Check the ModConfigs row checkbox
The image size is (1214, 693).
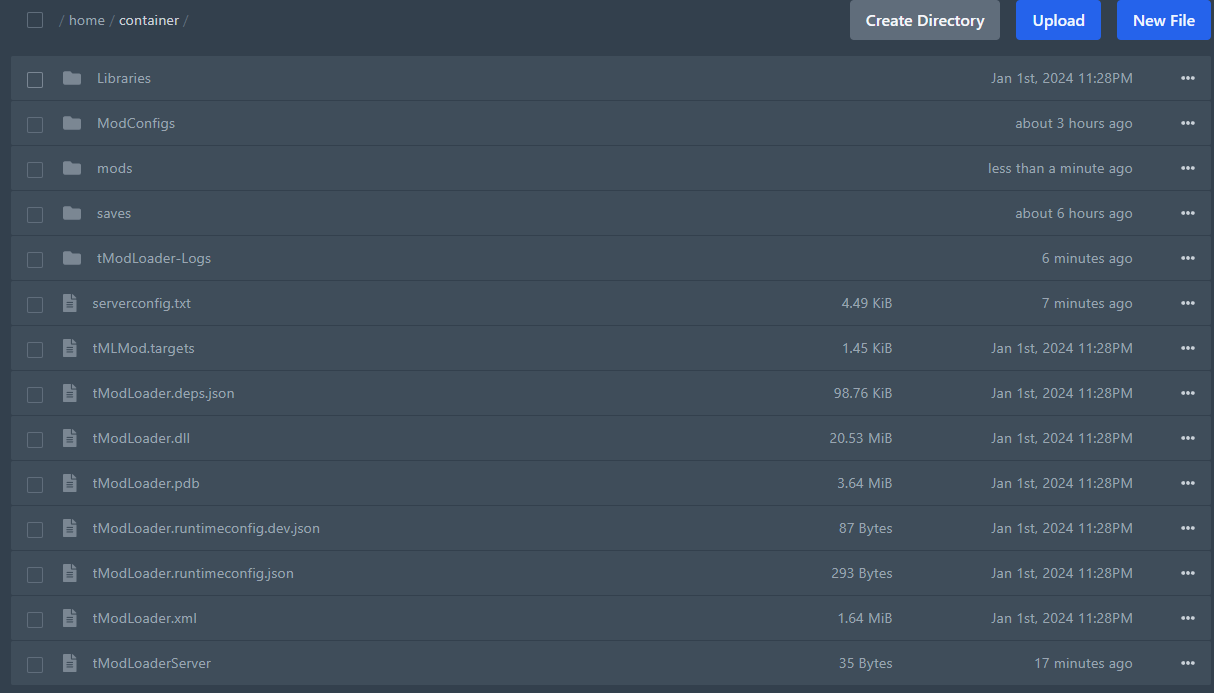[x=35, y=124]
